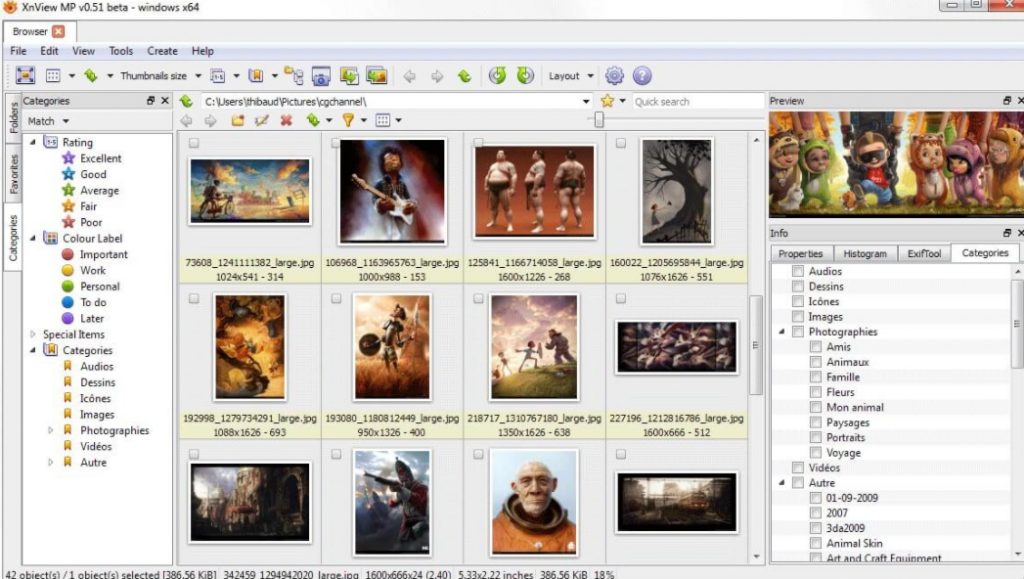Check the Voyage category checkbox
The width and height of the screenshot is (1024, 579).
coord(816,452)
